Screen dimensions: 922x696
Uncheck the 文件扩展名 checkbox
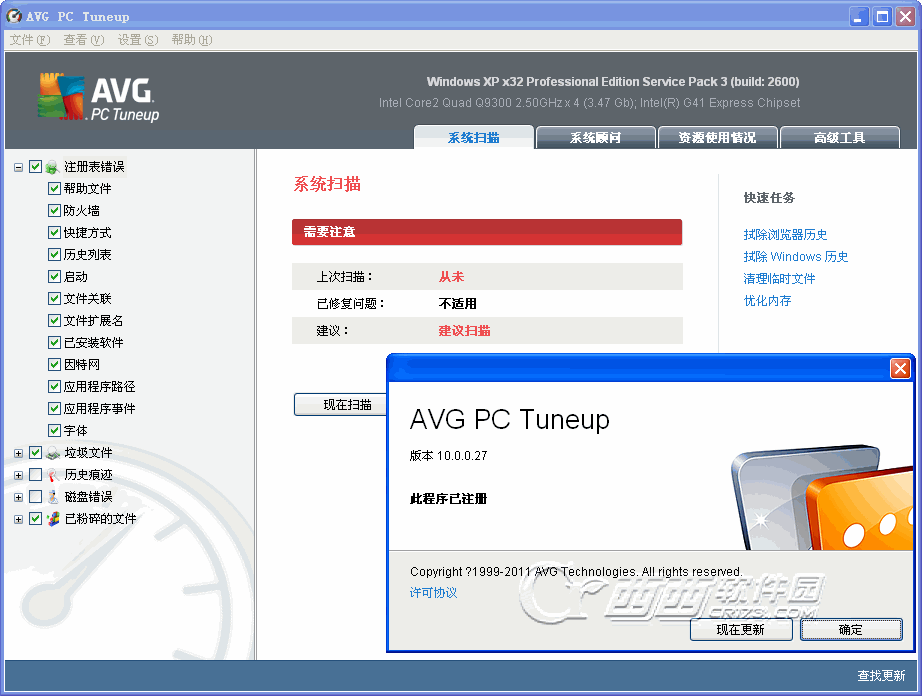coord(54,320)
